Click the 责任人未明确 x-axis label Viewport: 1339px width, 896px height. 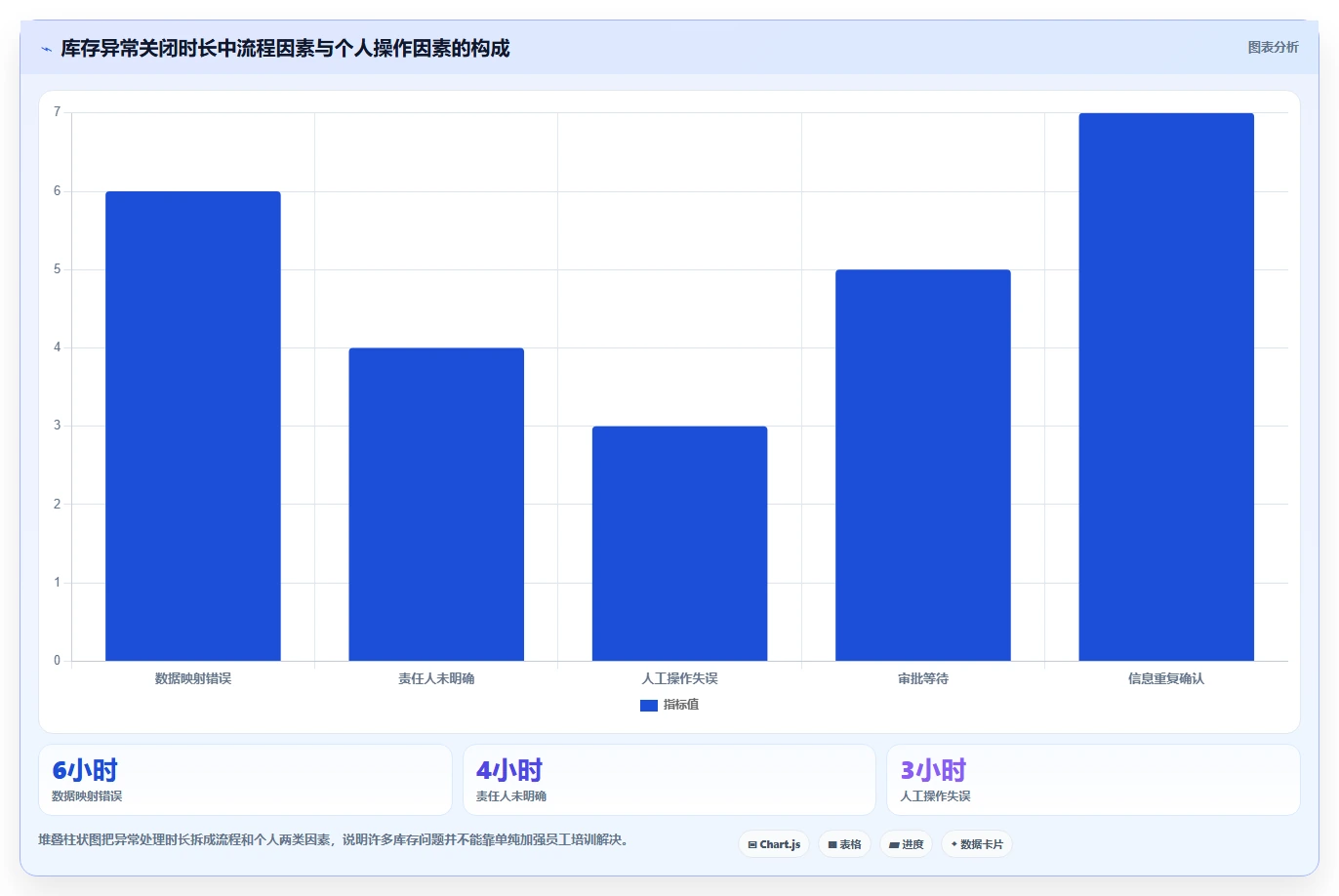pos(436,678)
